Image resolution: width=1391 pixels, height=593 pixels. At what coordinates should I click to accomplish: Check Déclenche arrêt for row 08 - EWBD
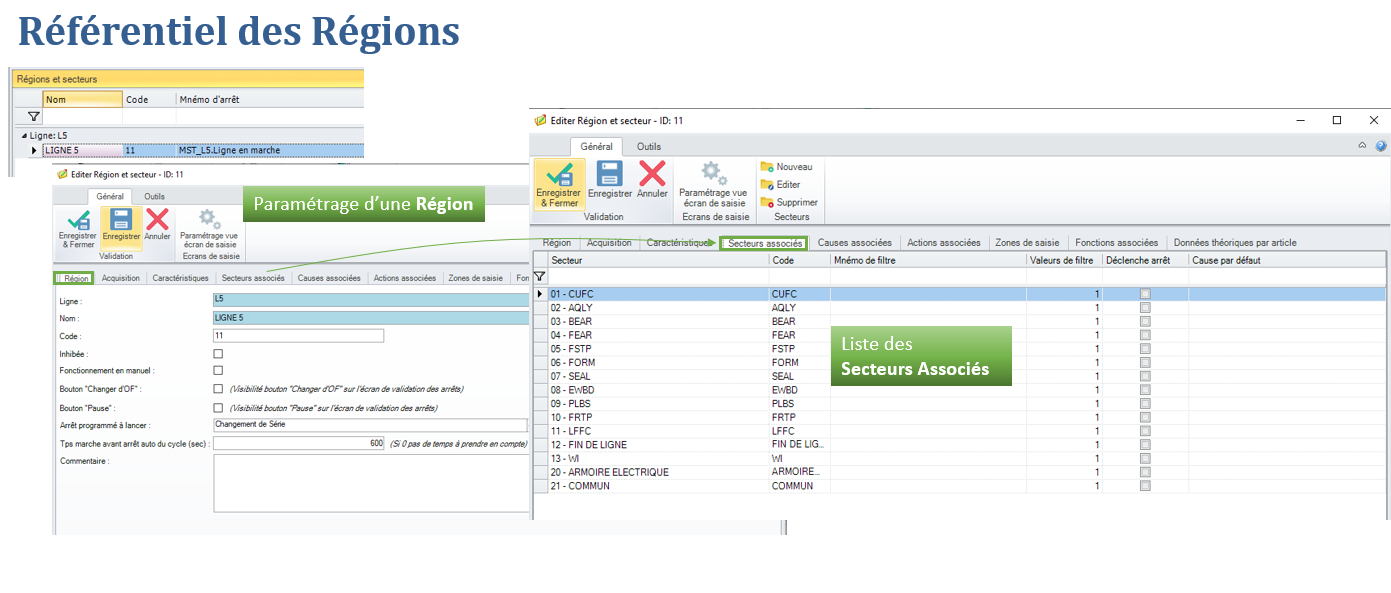coord(1145,390)
